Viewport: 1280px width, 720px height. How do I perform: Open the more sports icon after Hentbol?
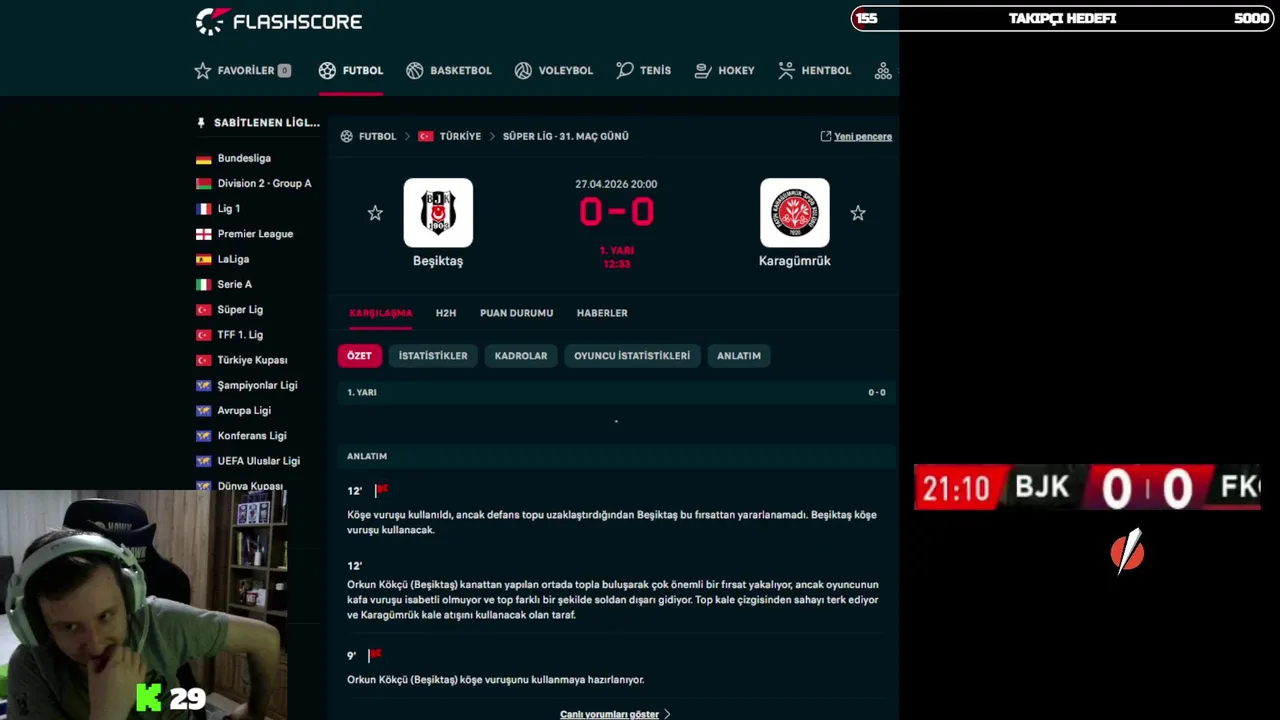click(x=883, y=70)
